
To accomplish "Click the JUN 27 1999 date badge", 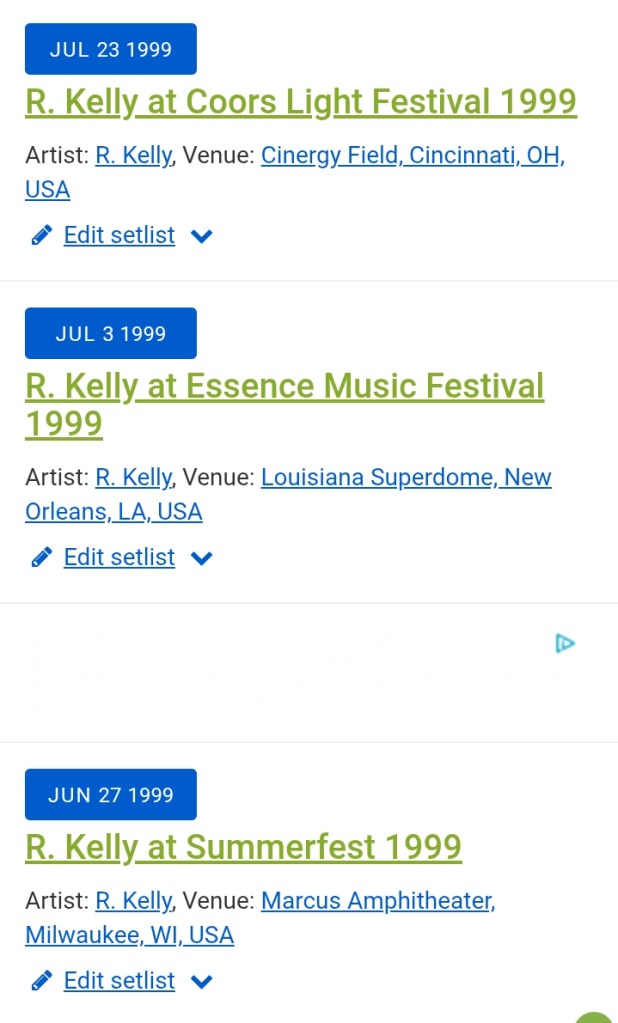I will pos(110,795).
